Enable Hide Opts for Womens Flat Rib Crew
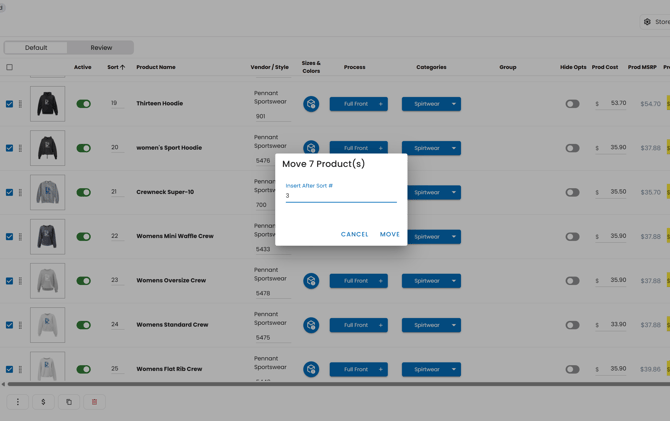 point(572,369)
